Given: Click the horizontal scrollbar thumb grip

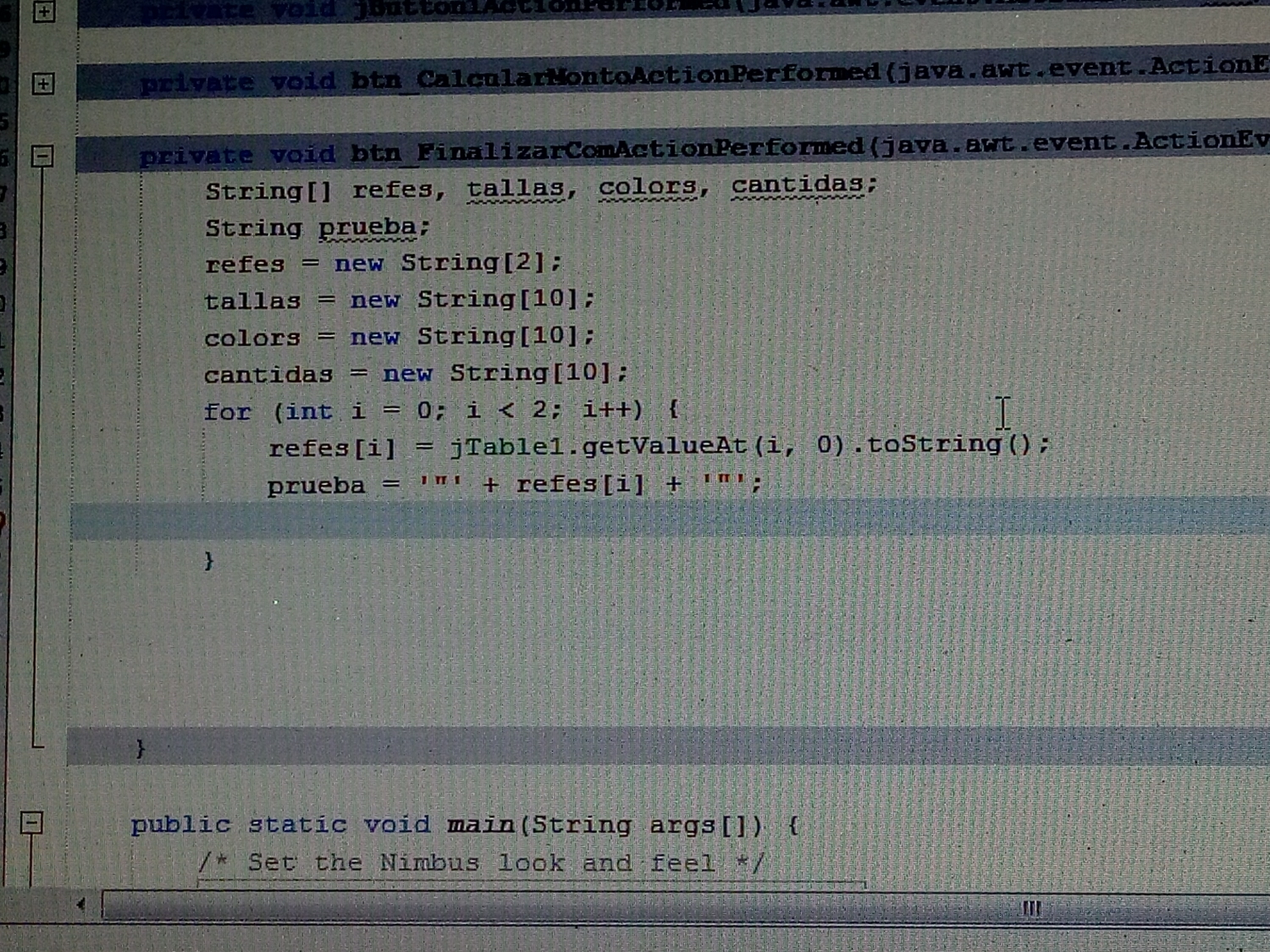Looking at the screenshot, I should click(1030, 908).
